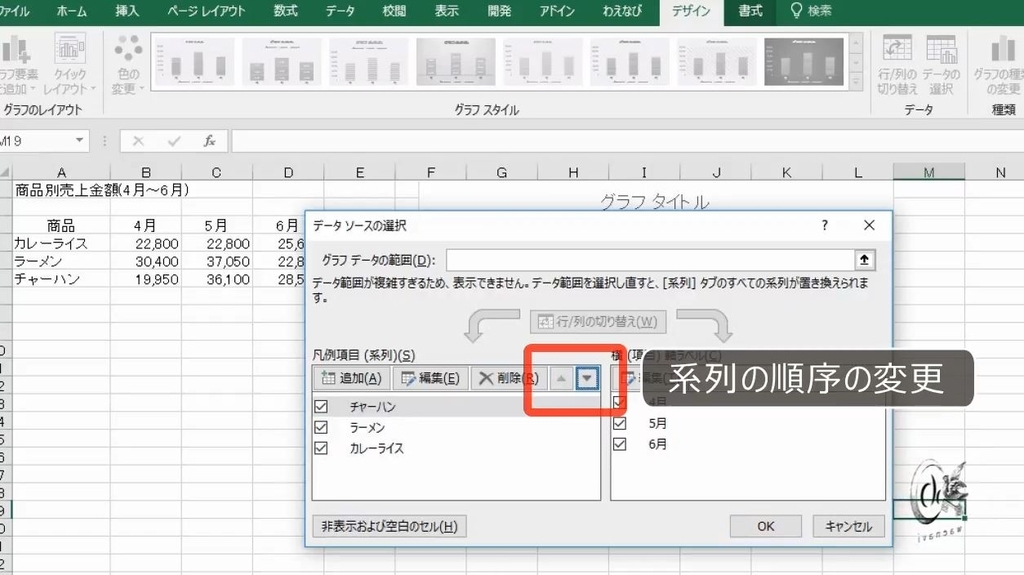This screenshot has height=575, width=1024.
Task: Open the Name Box dropdown arrow
Action: click(79, 140)
